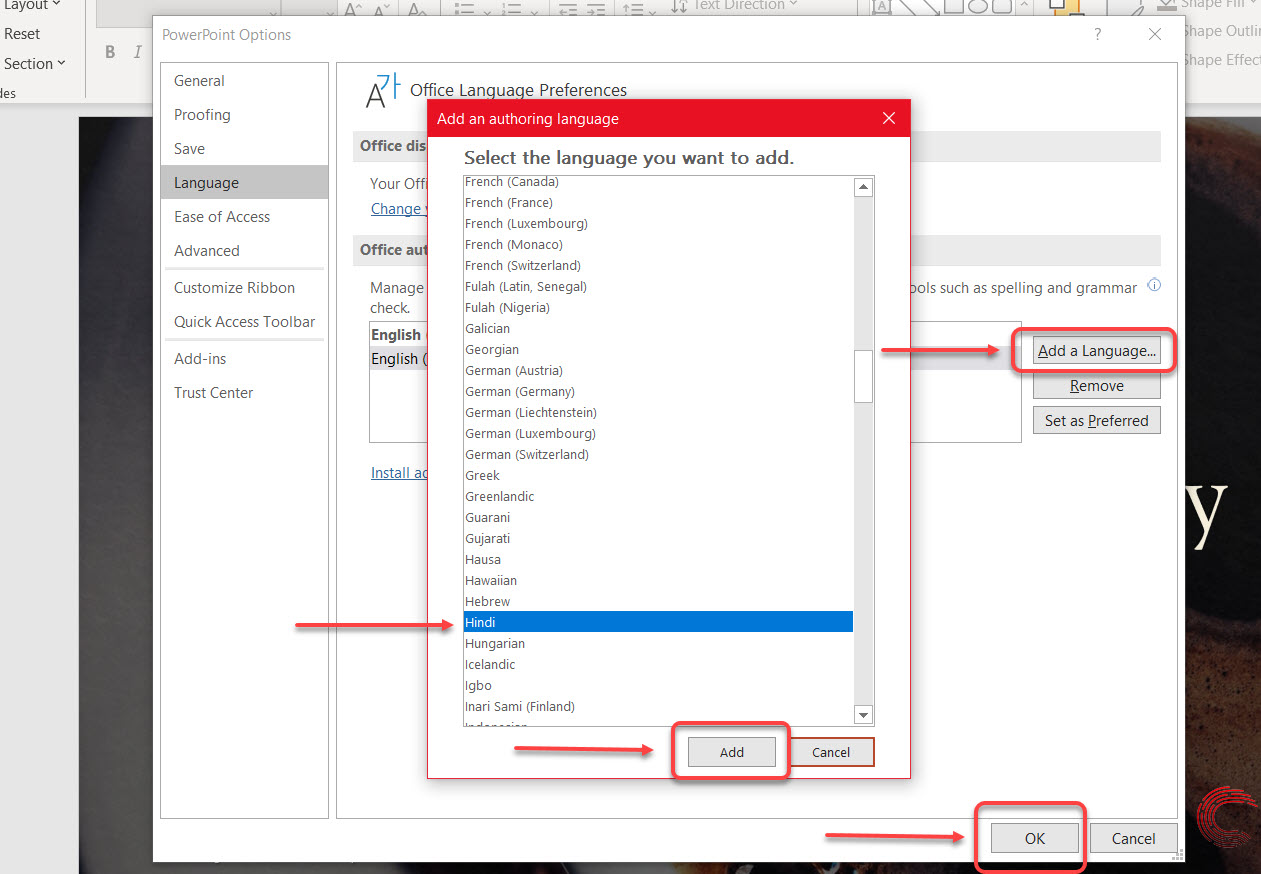Open the Trust Center category
This screenshot has height=874, width=1261.
click(x=244, y=393)
